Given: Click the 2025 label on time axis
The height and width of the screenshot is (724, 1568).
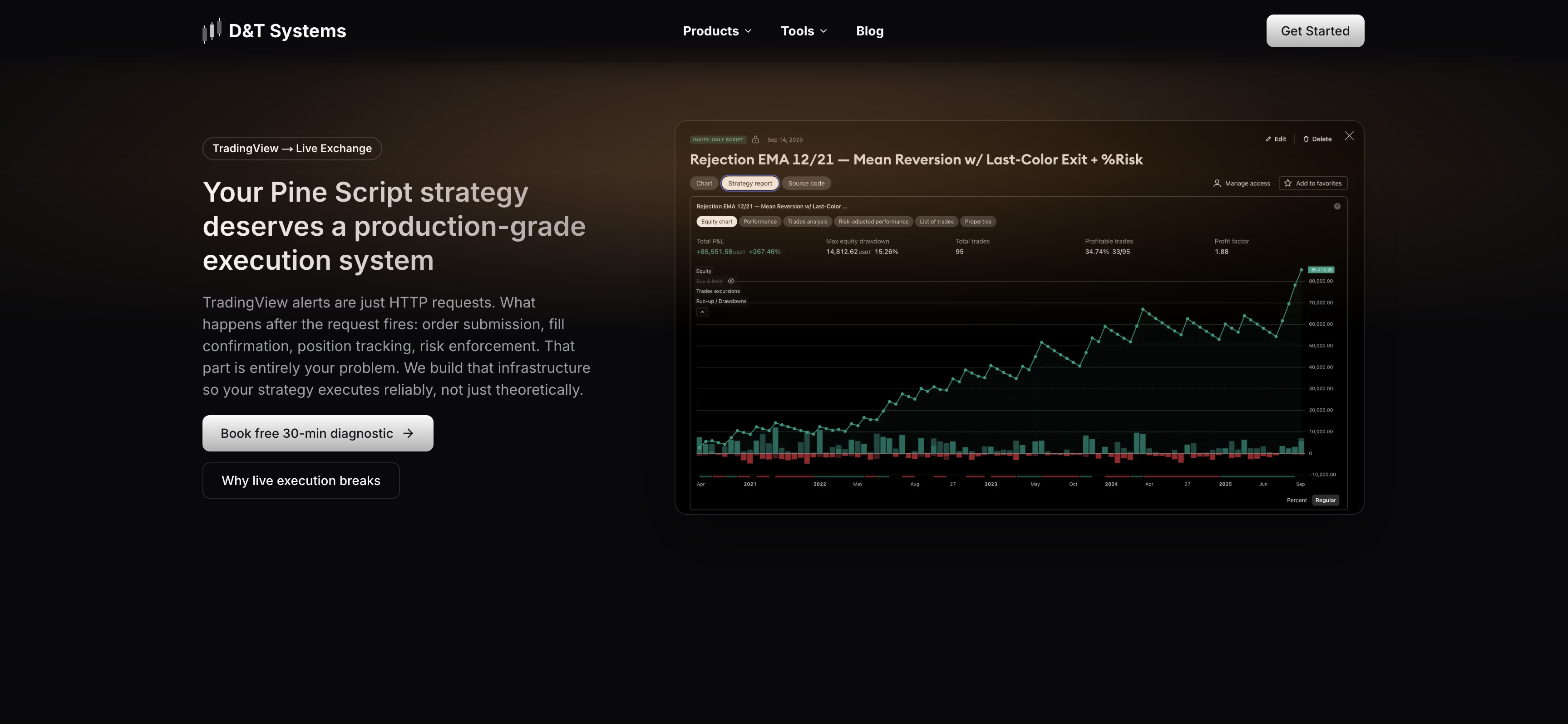Looking at the screenshot, I should (x=1225, y=484).
